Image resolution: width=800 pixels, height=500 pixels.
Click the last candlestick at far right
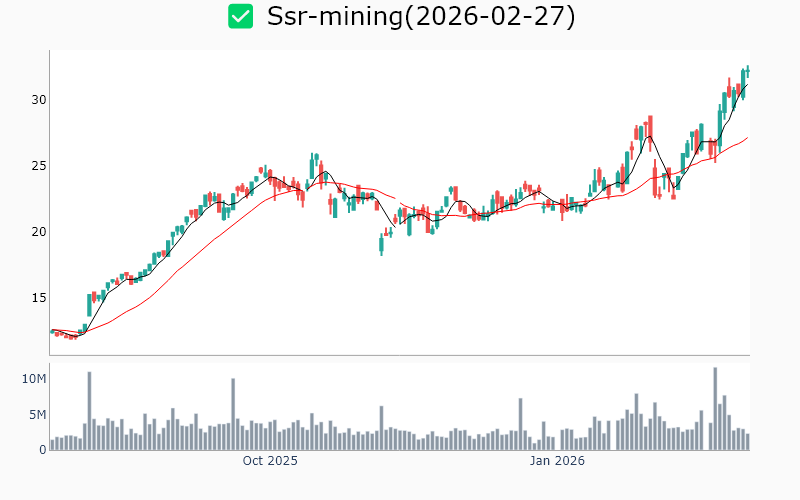point(747,71)
